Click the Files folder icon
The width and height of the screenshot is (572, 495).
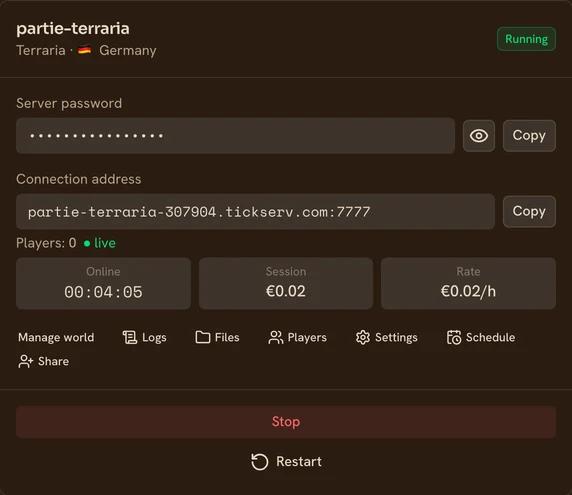pyautogui.click(x=202, y=337)
